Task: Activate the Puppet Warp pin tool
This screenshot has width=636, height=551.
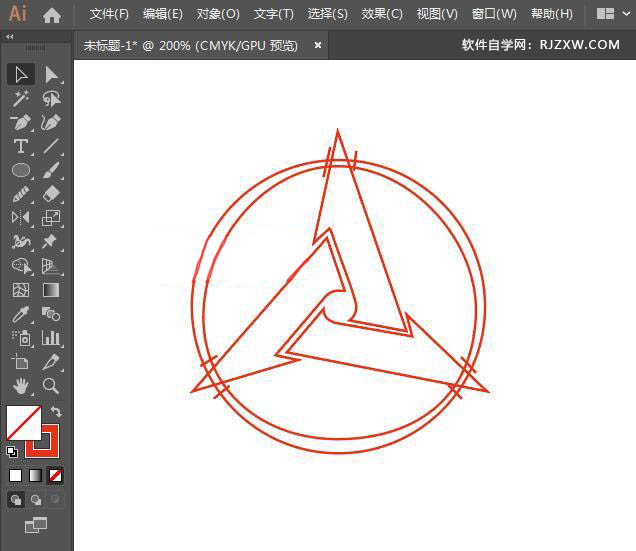Action: [51, 242]
